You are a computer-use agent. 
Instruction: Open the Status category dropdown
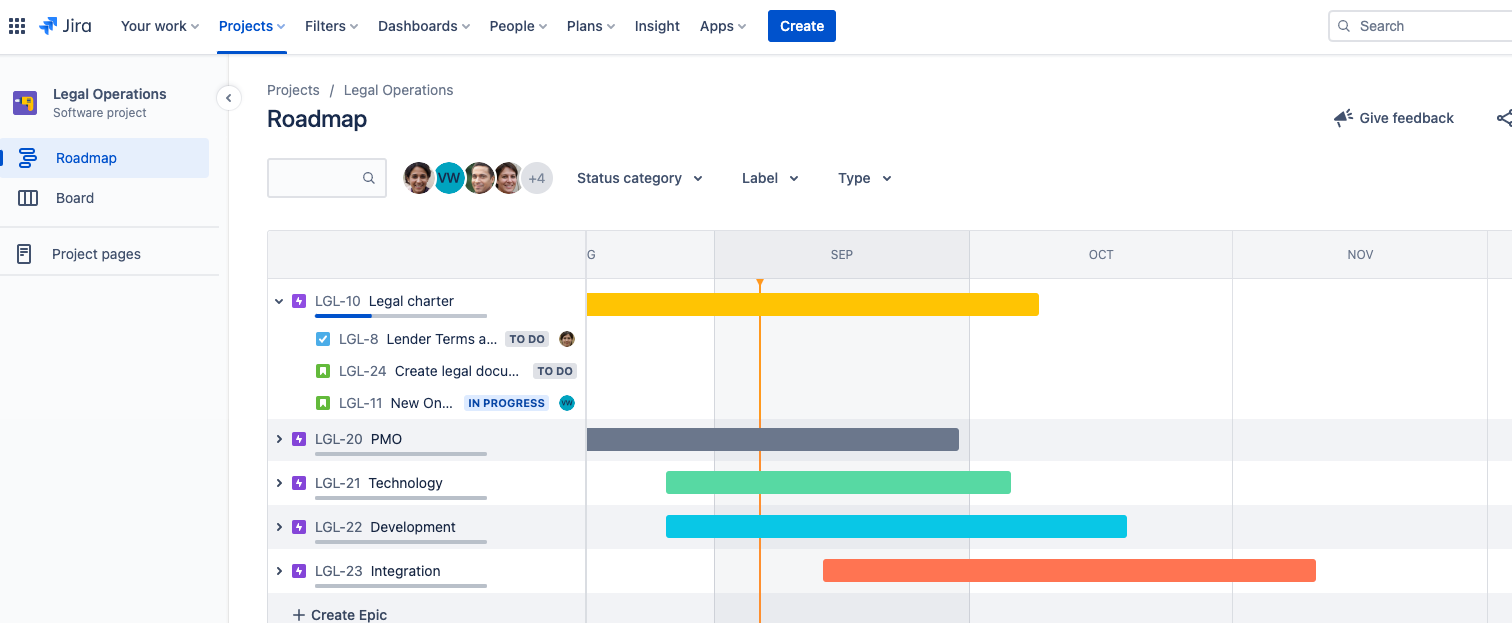pos(639,178)
